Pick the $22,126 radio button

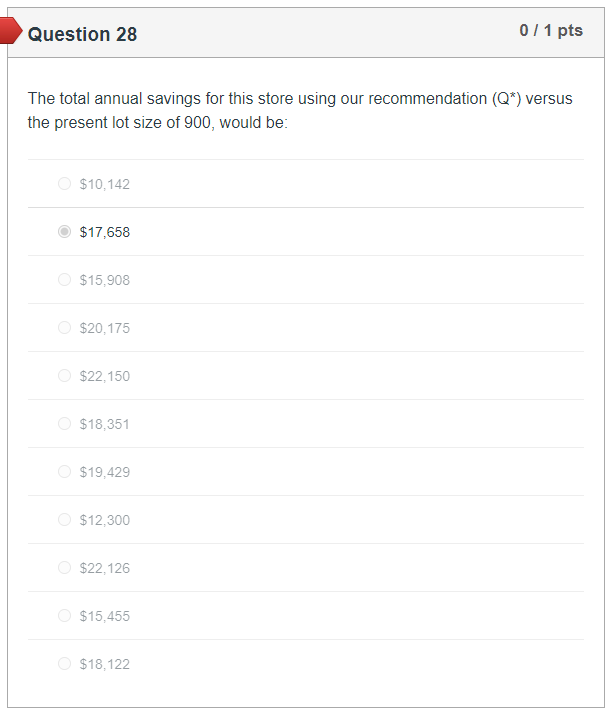coord(65,568)
